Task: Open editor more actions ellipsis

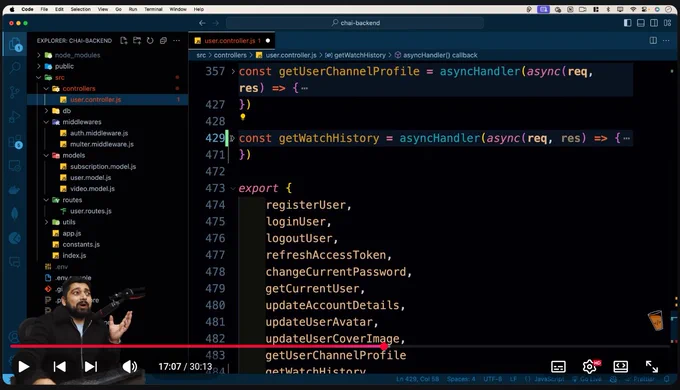Action: (x=666, y=40)
